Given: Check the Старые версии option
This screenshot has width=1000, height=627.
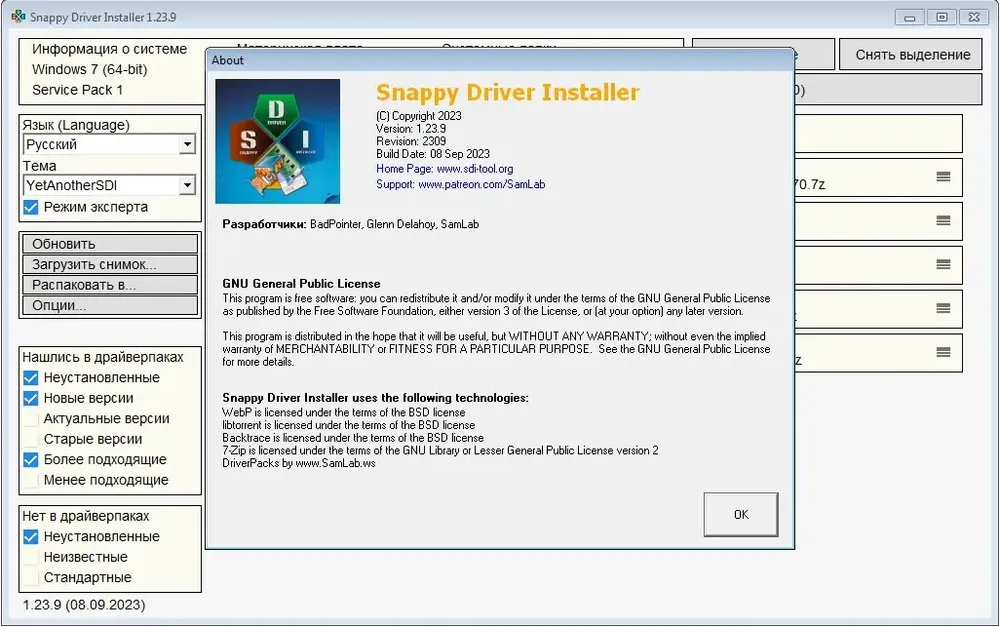Looking at the screenshot, I should click(x=31, y=439).
